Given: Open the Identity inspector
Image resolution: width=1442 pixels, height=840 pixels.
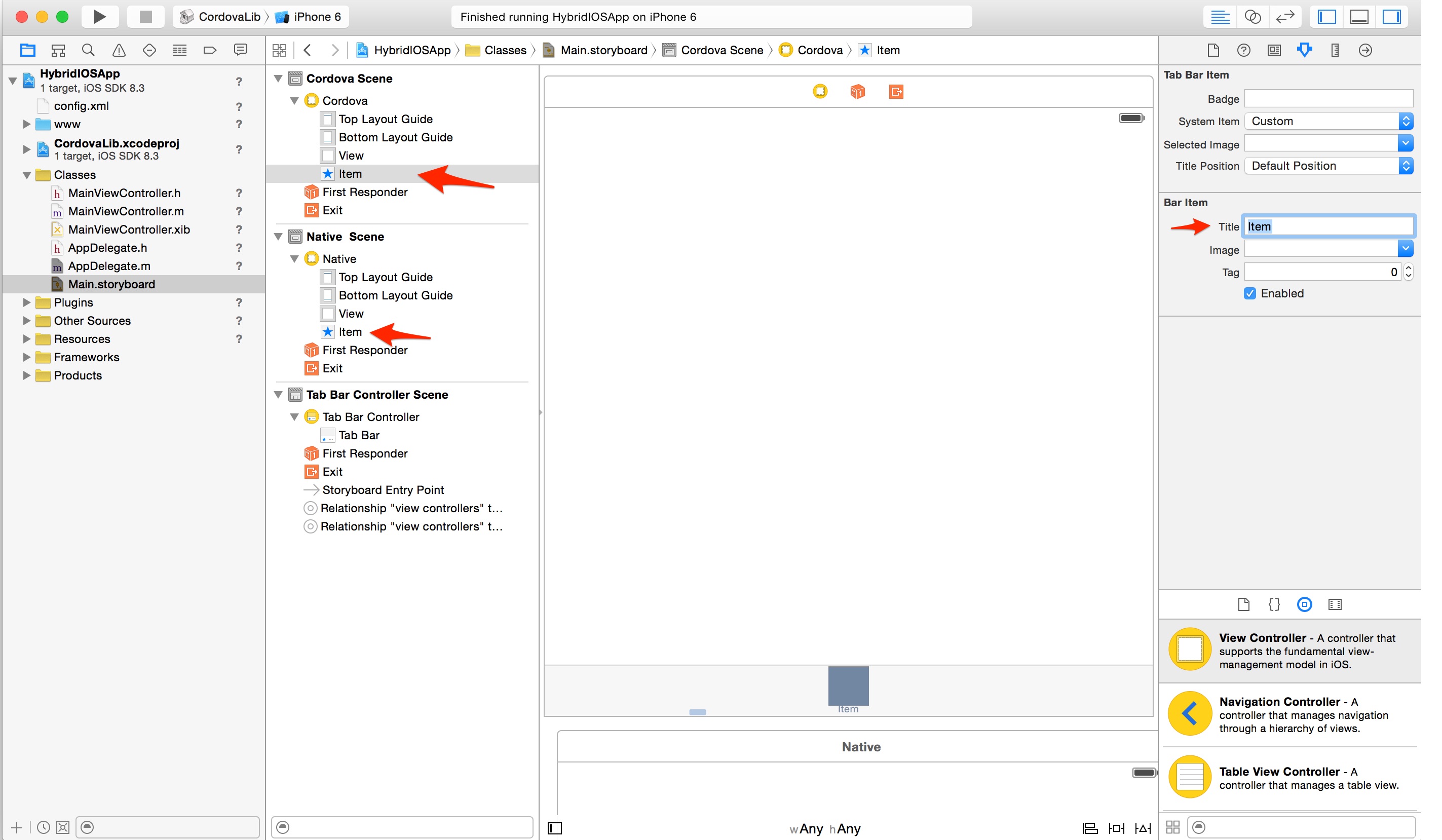Looking at the screenshot, I should point(1274,50).
